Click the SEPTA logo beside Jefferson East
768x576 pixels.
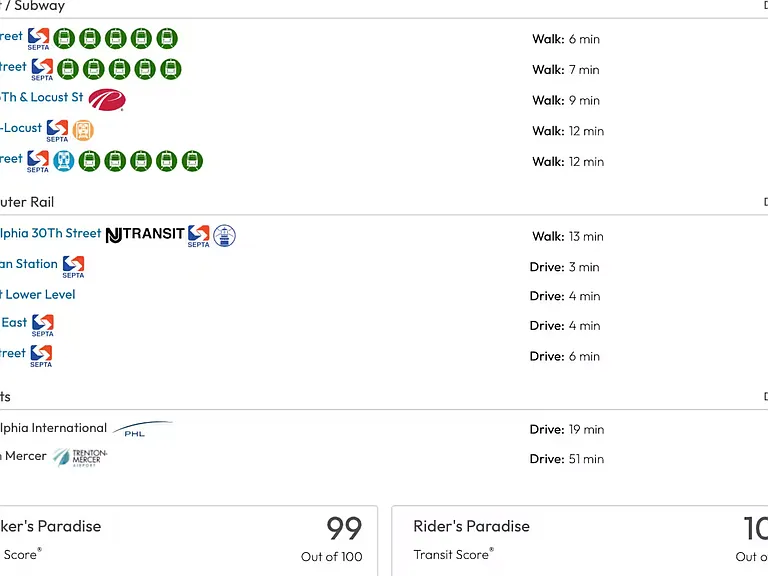point(43,326)
